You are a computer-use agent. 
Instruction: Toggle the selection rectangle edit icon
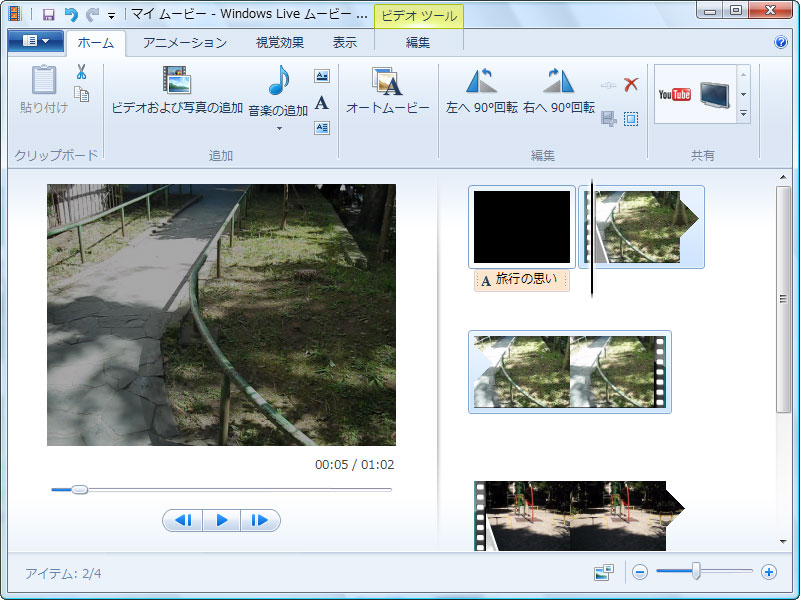tap(632, 118)
